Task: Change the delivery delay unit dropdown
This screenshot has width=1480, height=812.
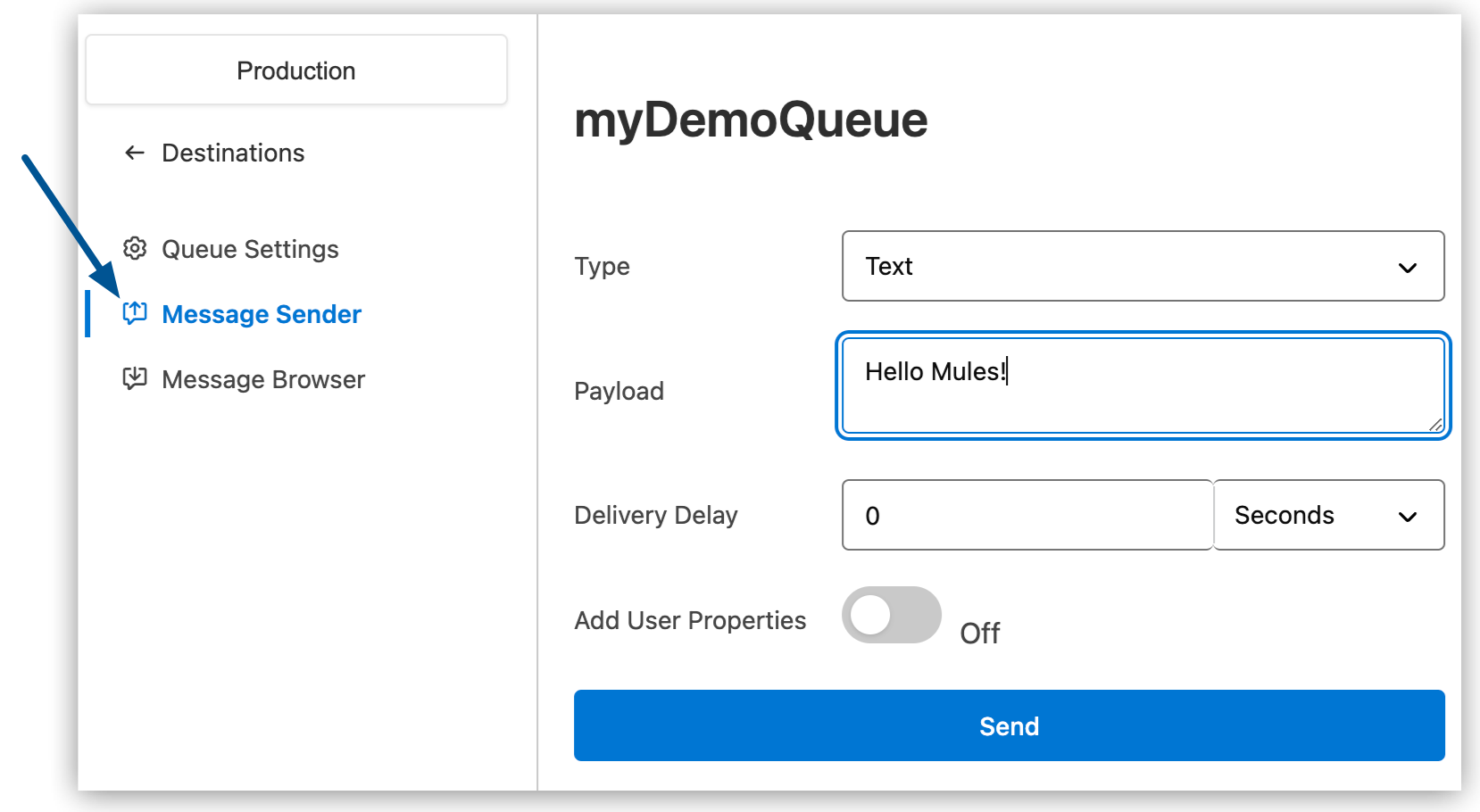Action: (x=1328, y=515)
